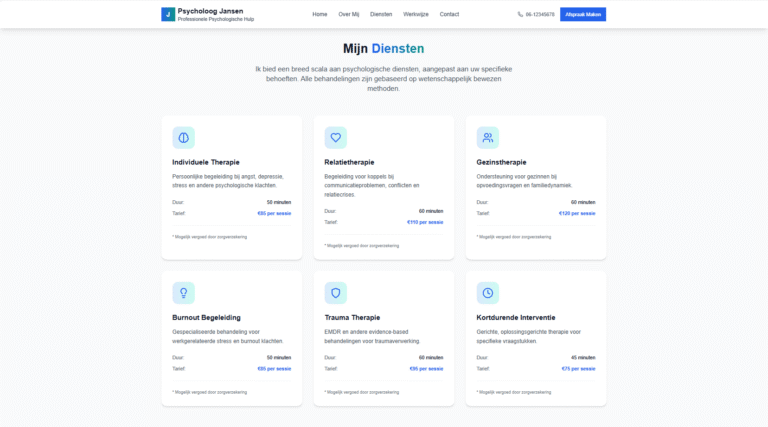Click the brain icon on Individuele Therapie card
Screen dimensions: 768x427
coord(183,137)
